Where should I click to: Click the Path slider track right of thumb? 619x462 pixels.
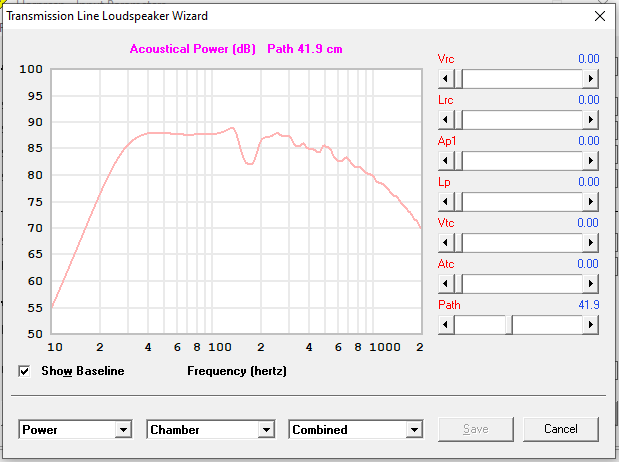[x=548, y=325]
